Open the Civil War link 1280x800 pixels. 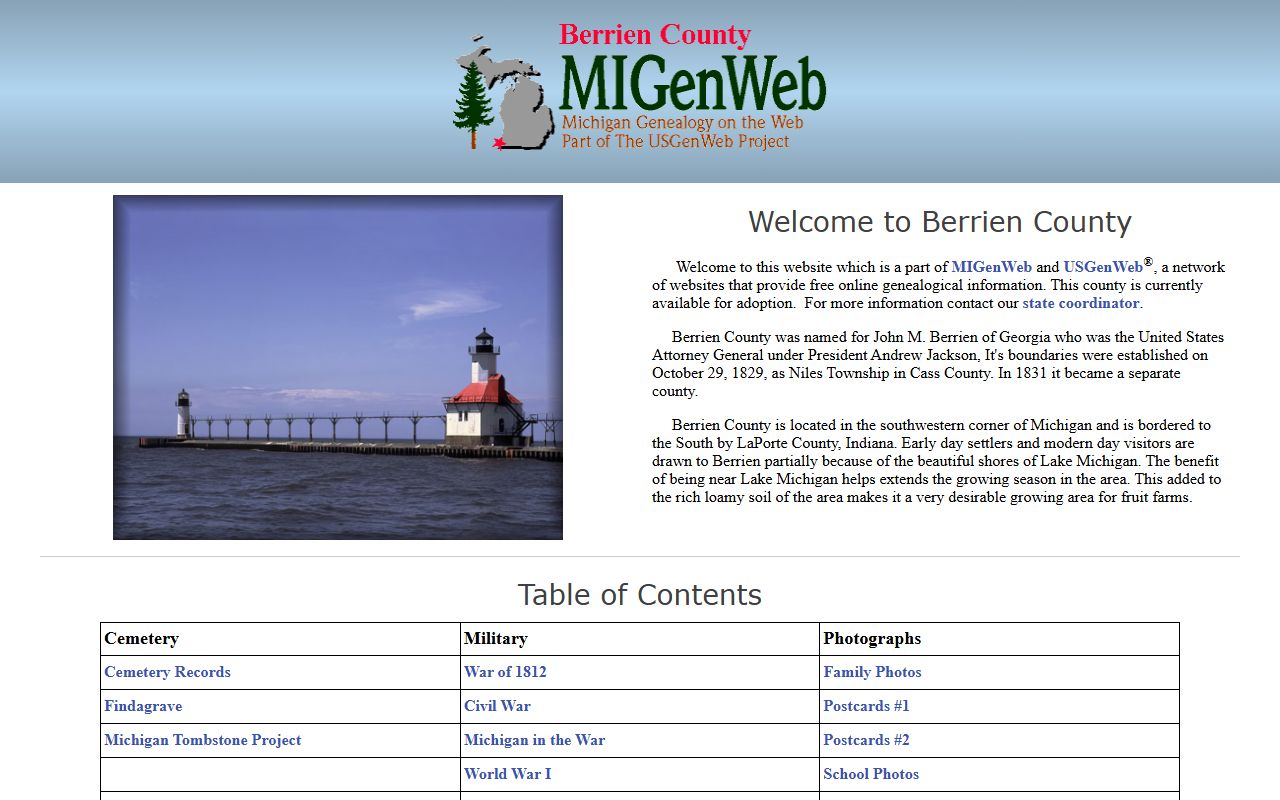pos(497,706)
